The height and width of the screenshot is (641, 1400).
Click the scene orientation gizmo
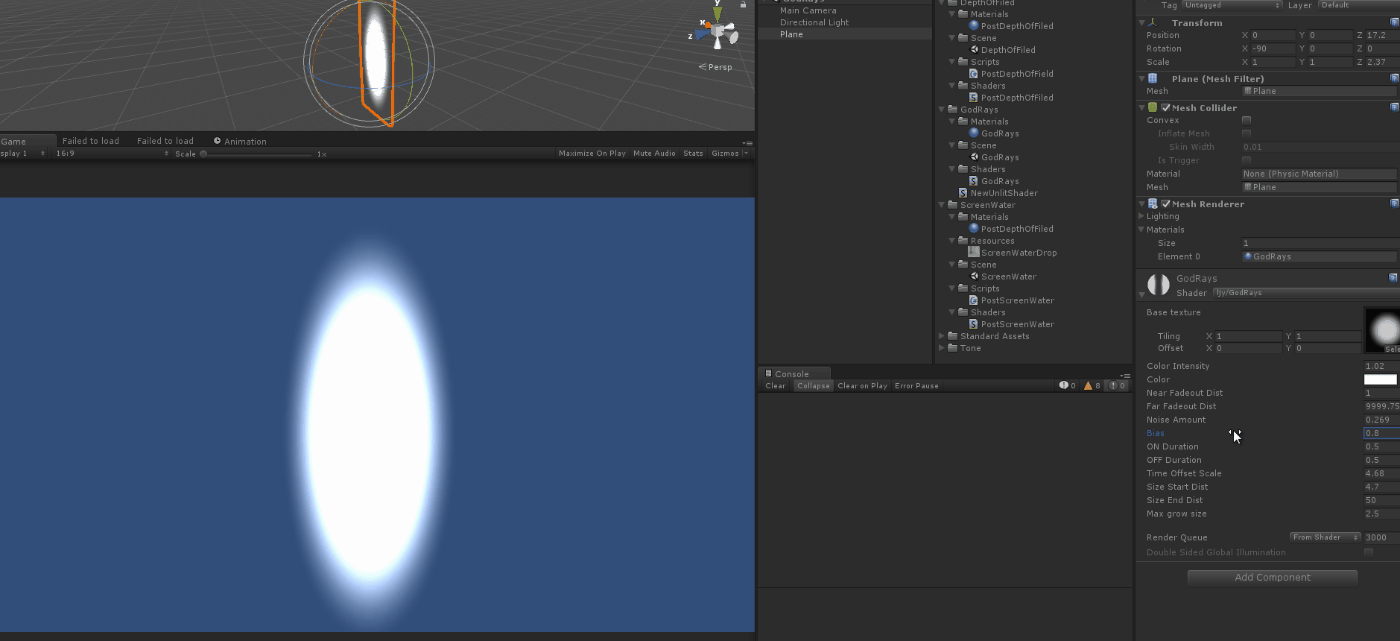click(718, 32)
